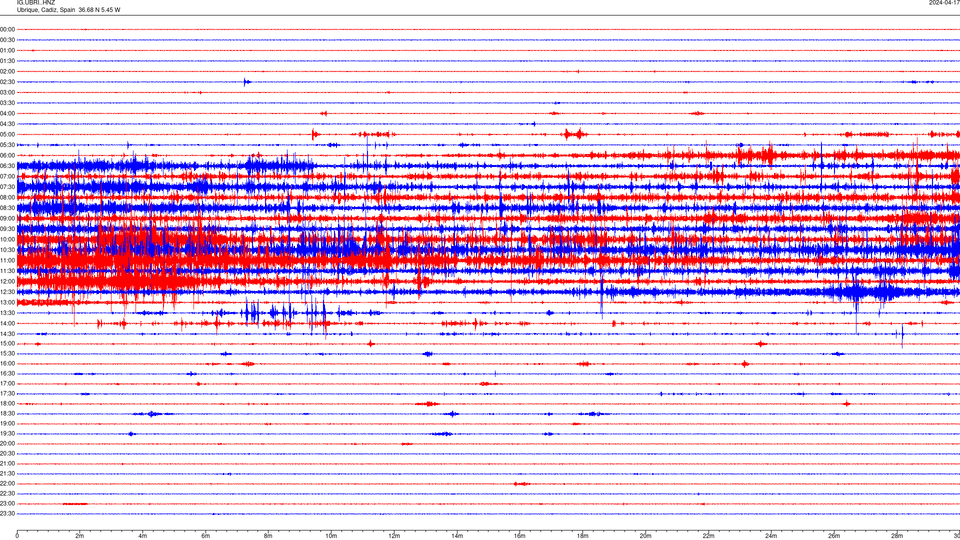
Task: Pick the '07:00' trace label
Action: click(x=7, y=176)
